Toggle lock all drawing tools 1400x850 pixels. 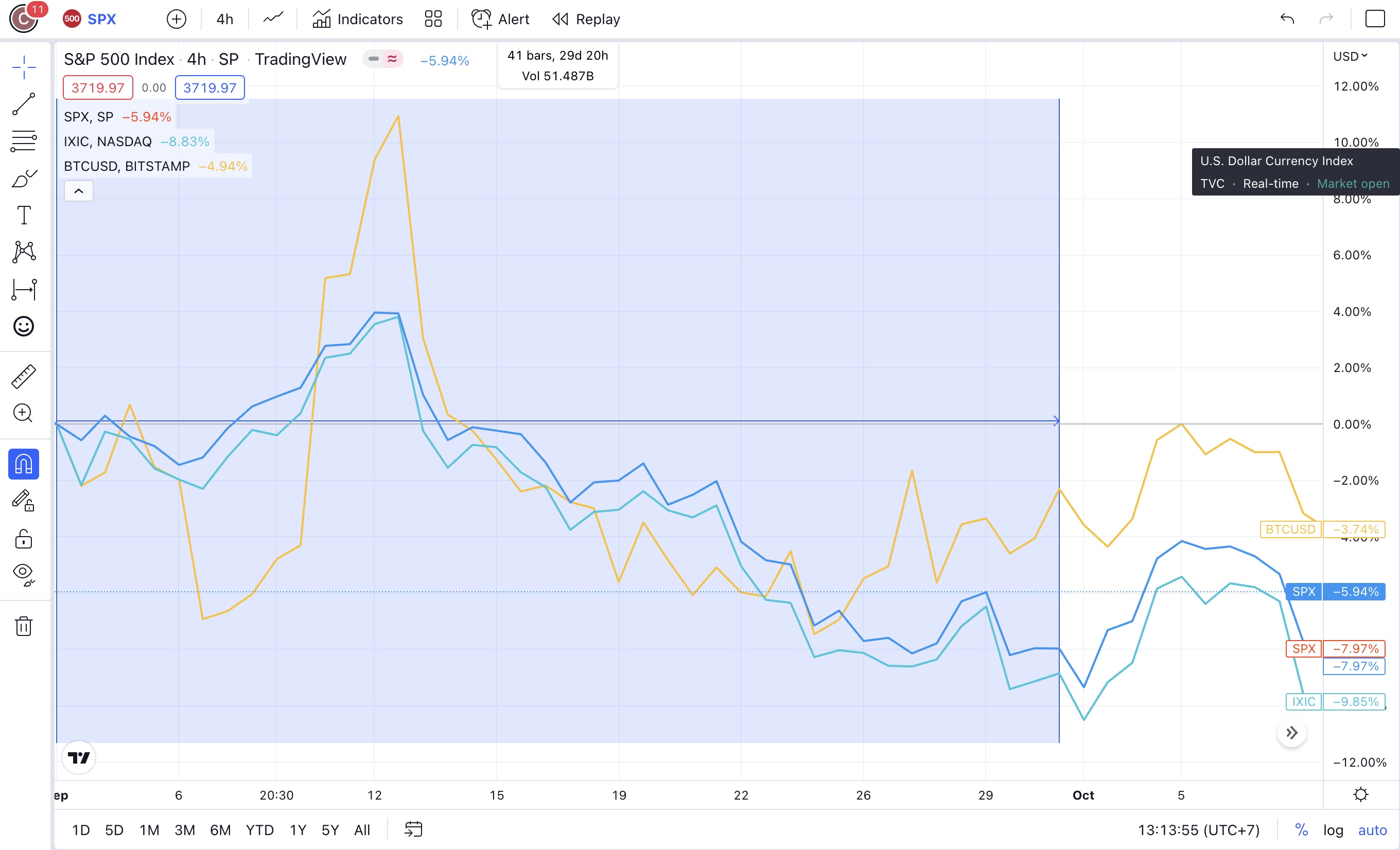click(24, 538)
